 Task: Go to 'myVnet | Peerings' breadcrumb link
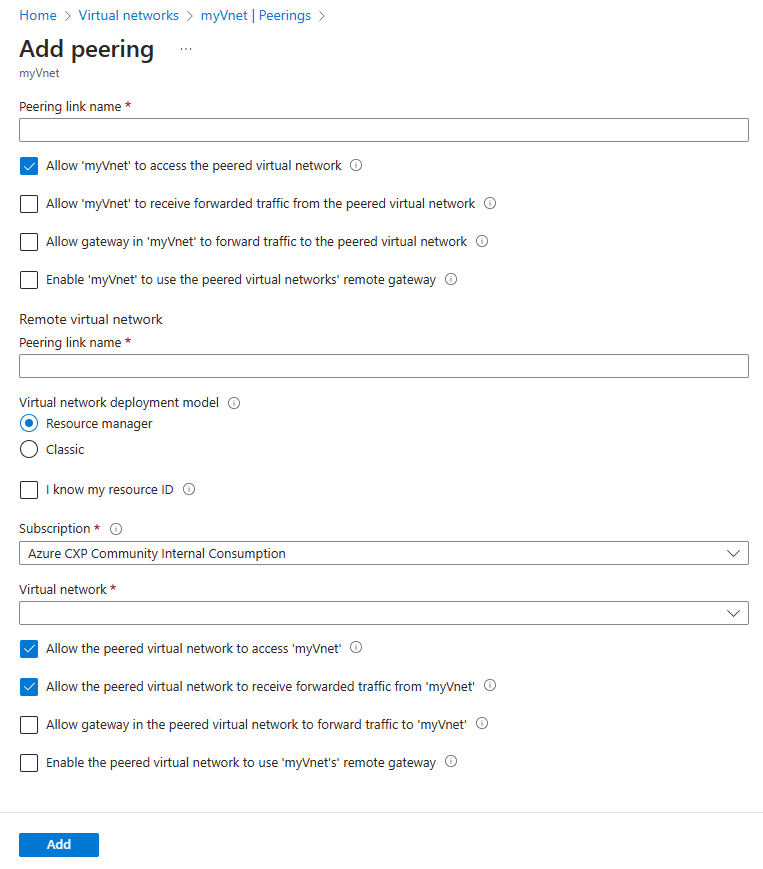coord(258,15)
